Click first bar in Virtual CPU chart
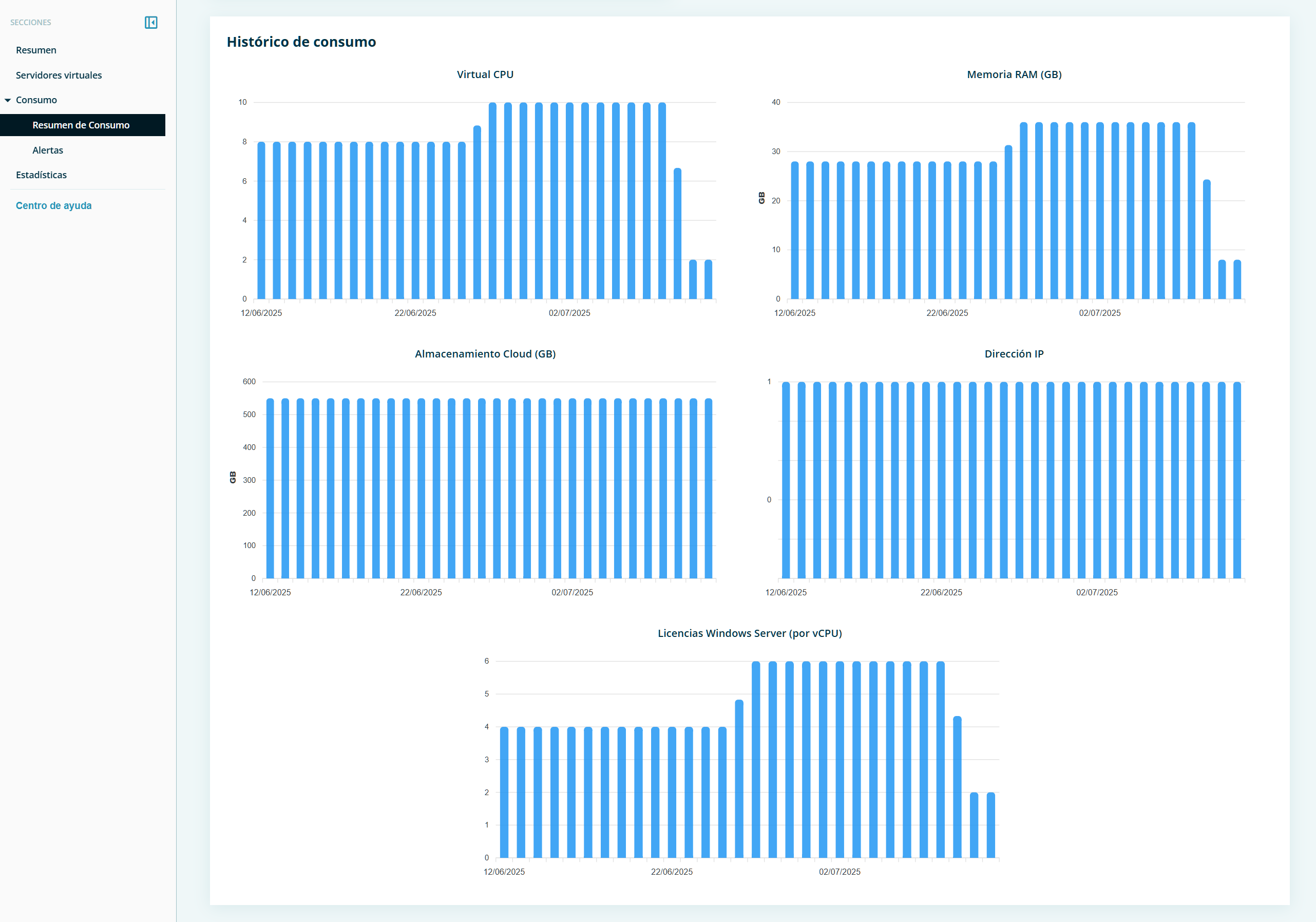The height and width of the screenshot is (922, 1316). pos(261,221)
